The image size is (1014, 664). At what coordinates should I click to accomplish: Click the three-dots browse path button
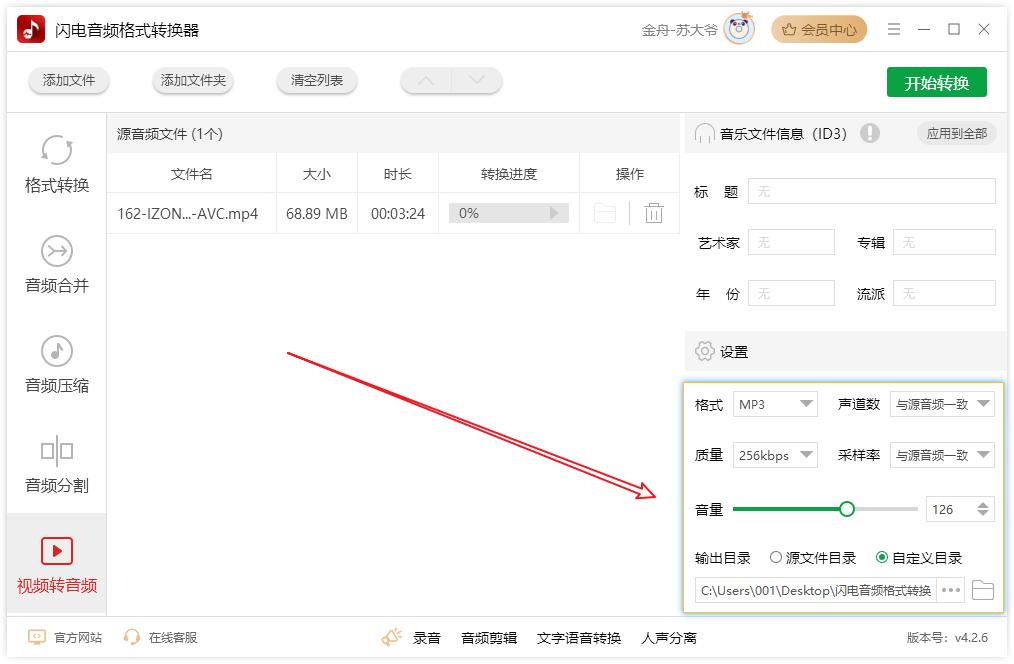point(951,590)
